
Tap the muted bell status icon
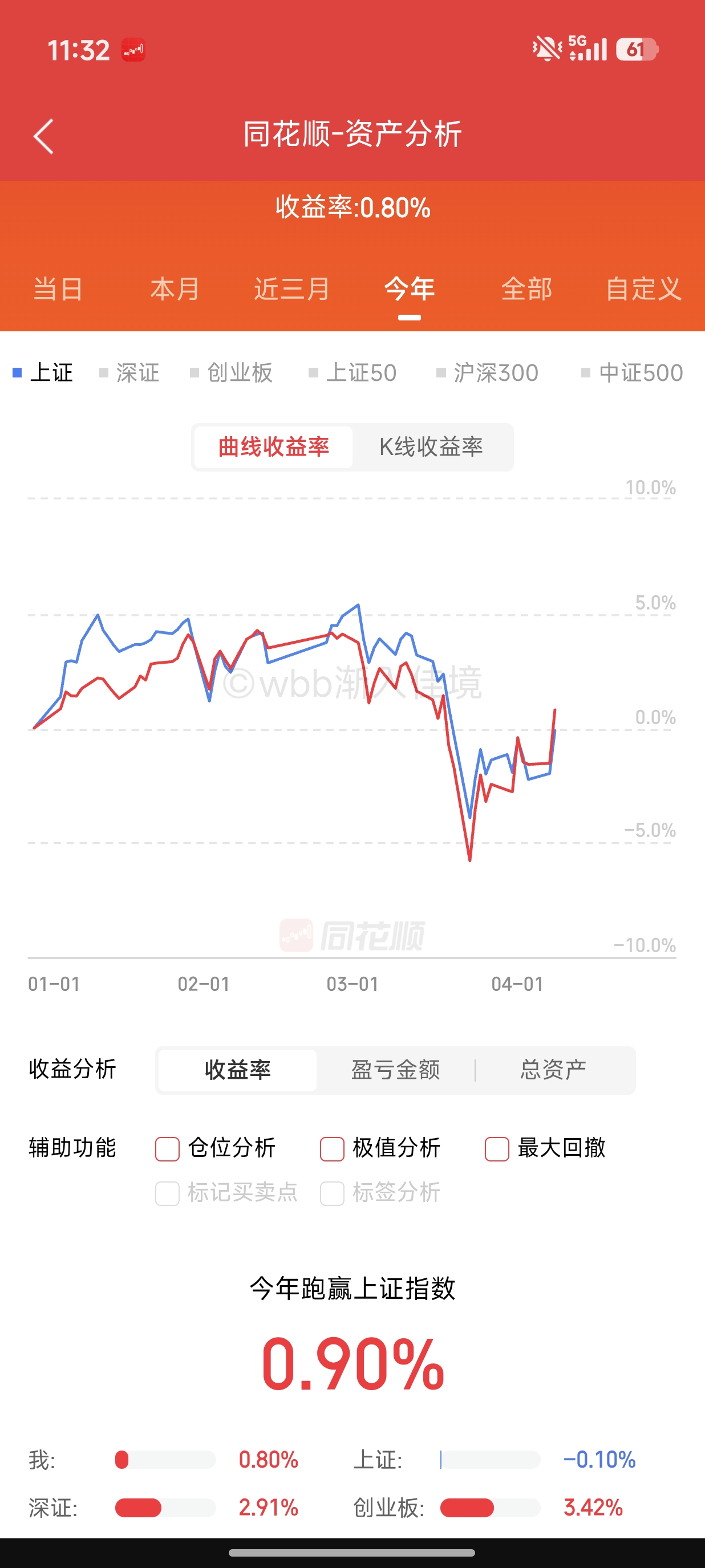[546, 48]
